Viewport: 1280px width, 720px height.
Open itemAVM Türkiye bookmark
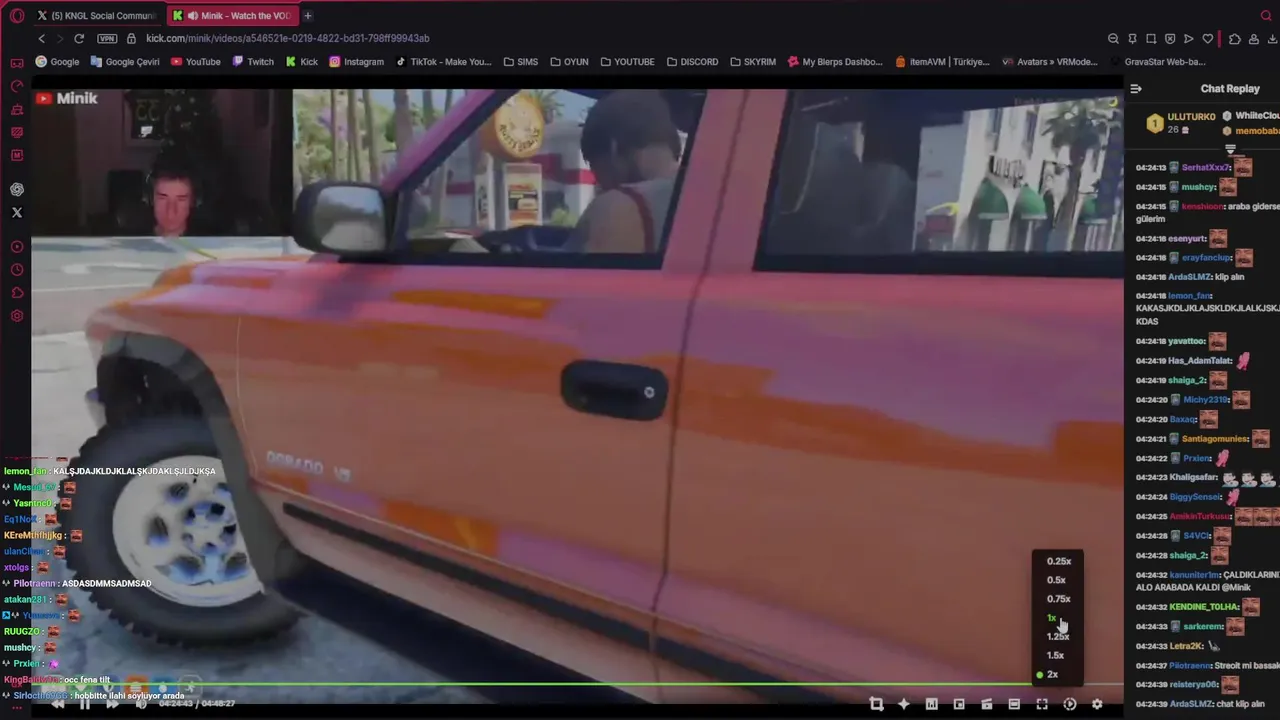click(x=942, y=61)
